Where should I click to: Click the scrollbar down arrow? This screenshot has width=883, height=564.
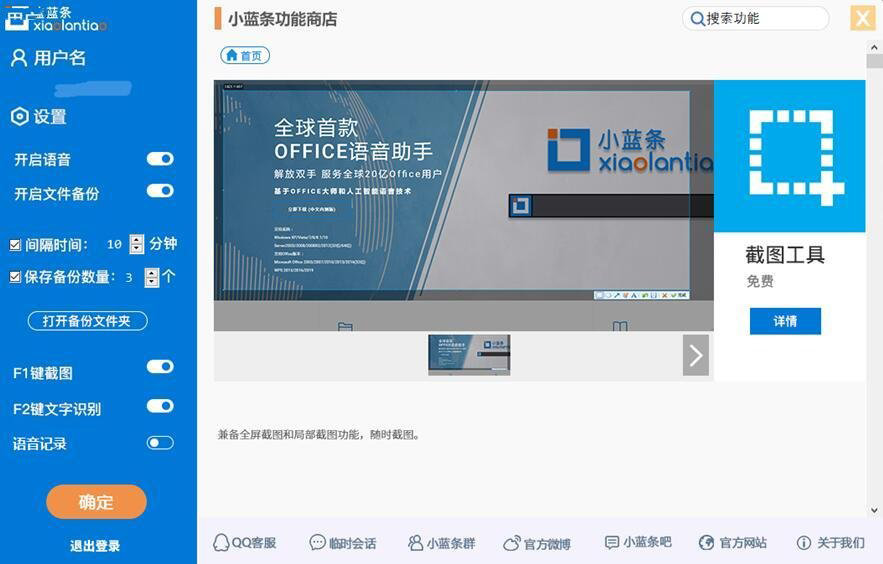coord(874,511)
